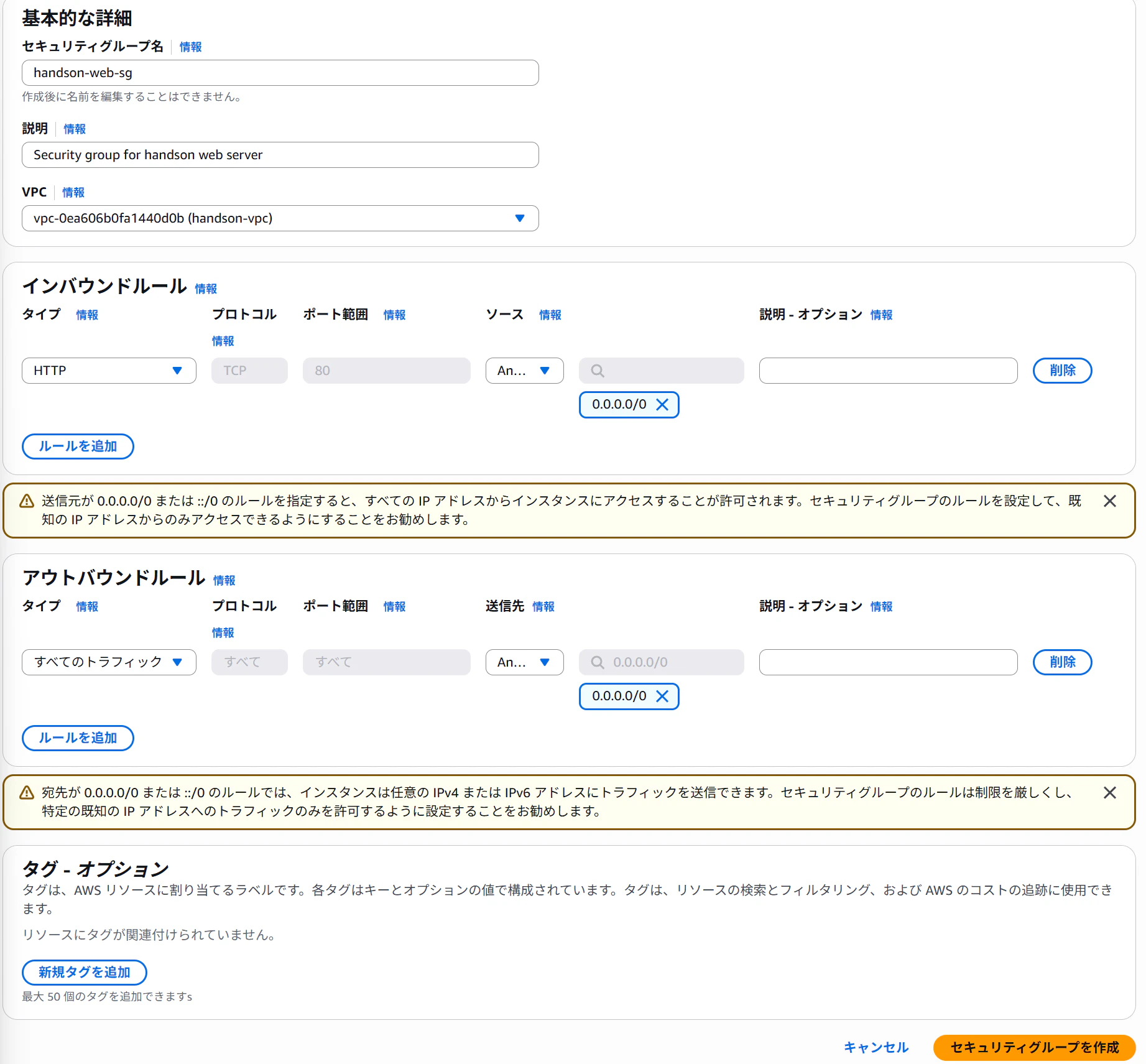This screenshot has width=1146, height=1064.
Task: Click outbound port range すべて field
Action: coord(387,662)
